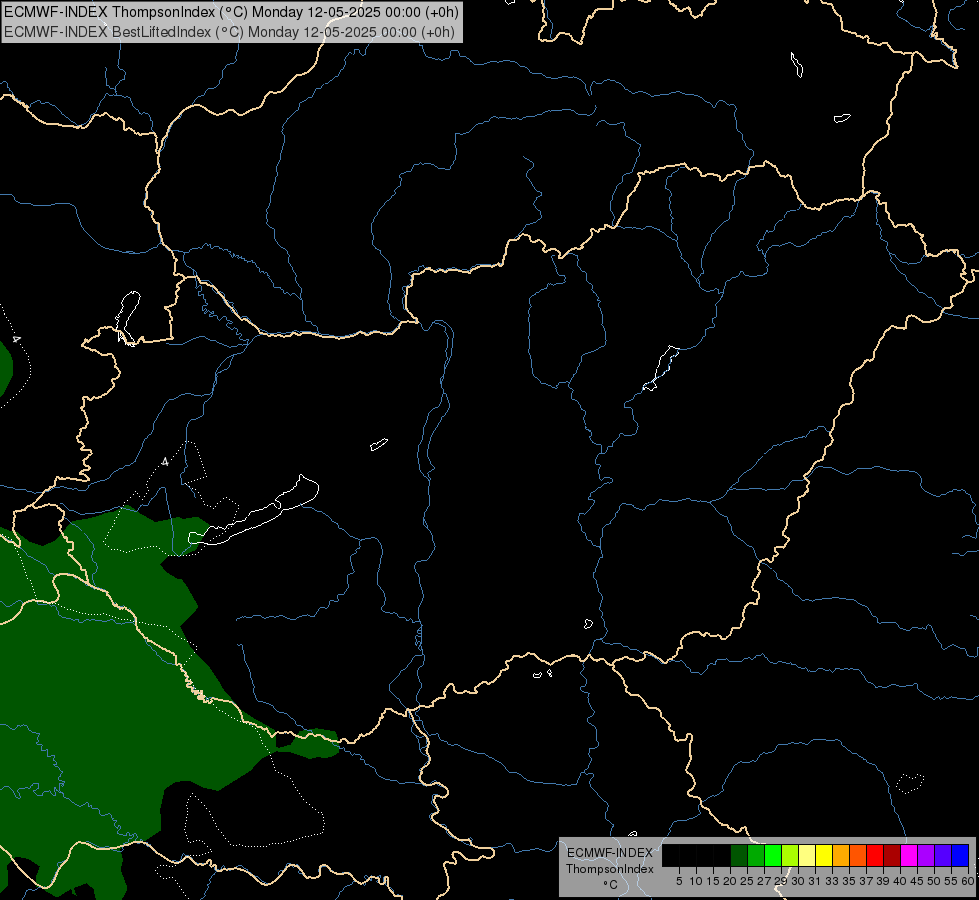Click legend scale value '10'
The image size is (979, 900).
tap(696, 881)
